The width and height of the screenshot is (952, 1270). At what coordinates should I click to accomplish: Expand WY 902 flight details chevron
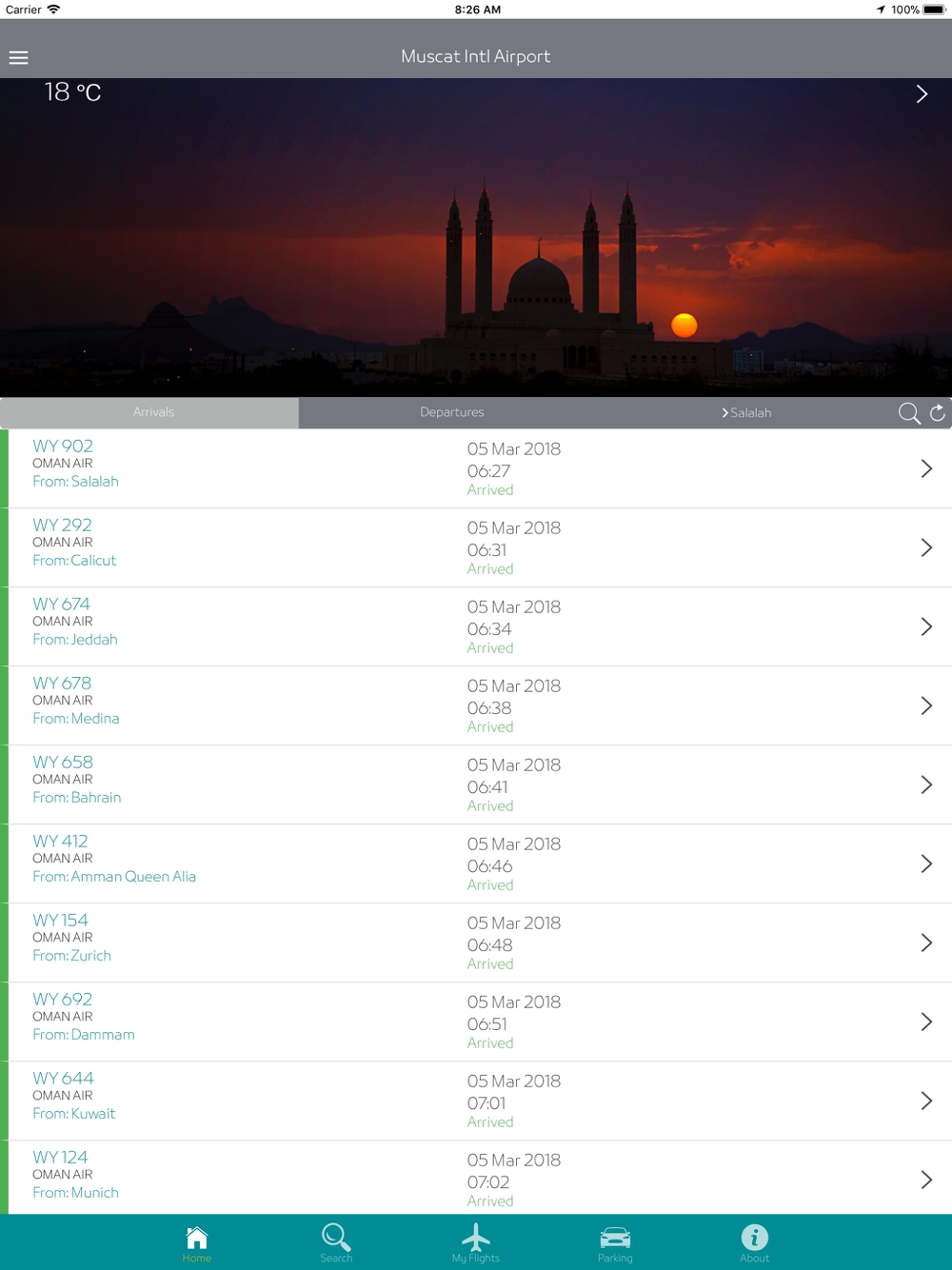pos(926,468)
